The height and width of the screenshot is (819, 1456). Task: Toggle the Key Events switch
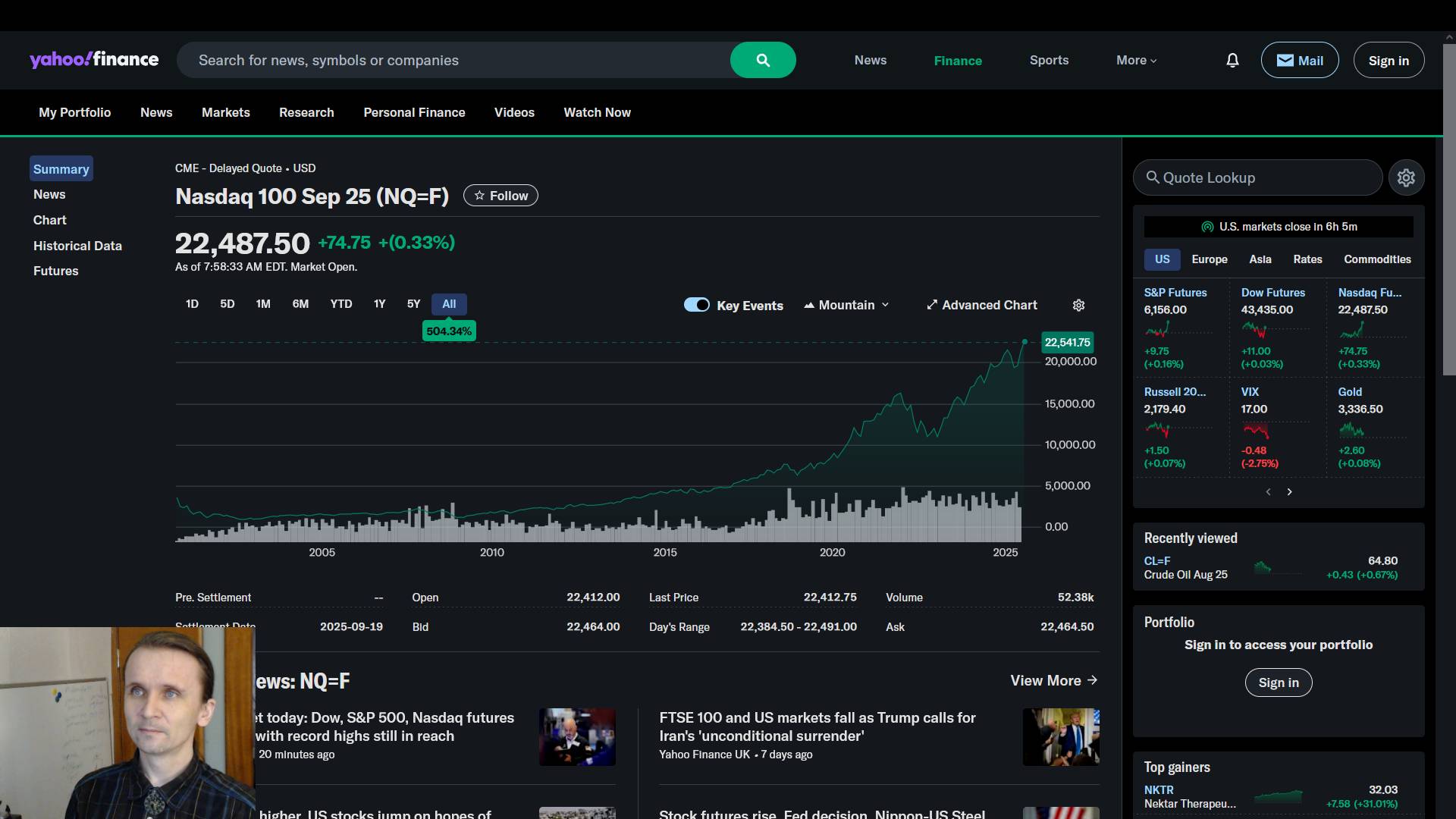click(x=696, y=305)
